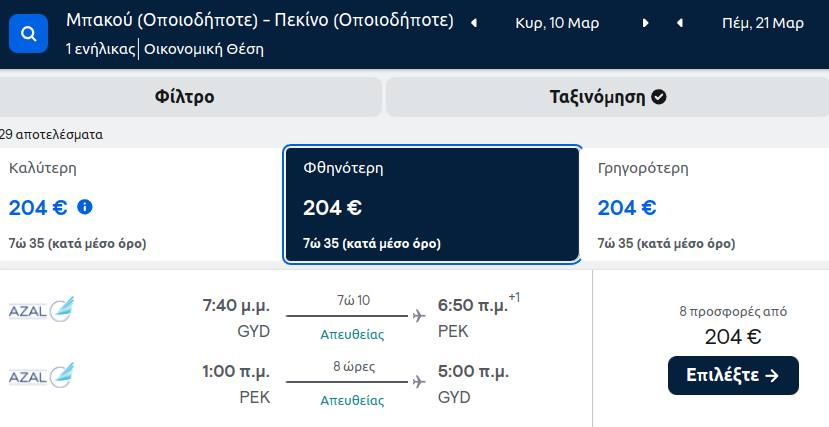Click the outbound flight plane icon to PEK
Screen dimensions: 829x427
click(419, 316)
